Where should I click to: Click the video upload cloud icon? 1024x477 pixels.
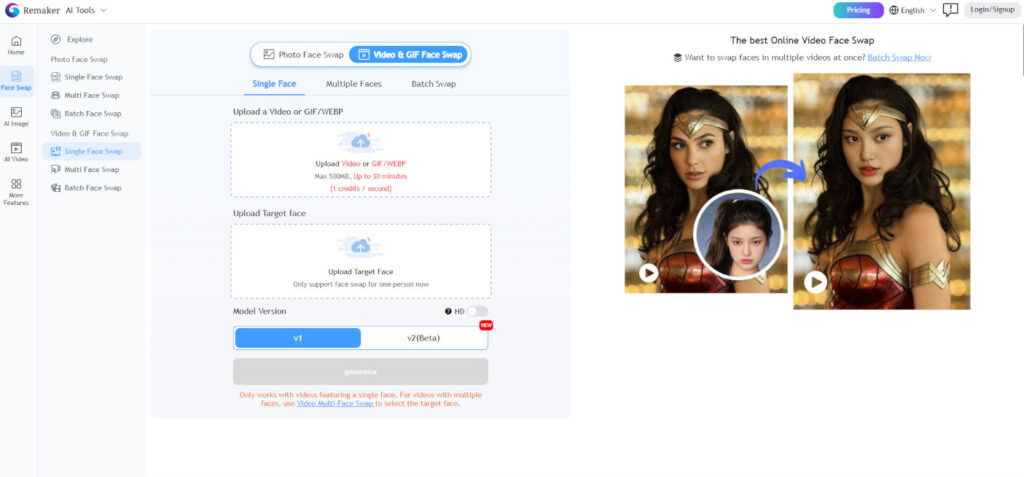(x=360, y=141)
